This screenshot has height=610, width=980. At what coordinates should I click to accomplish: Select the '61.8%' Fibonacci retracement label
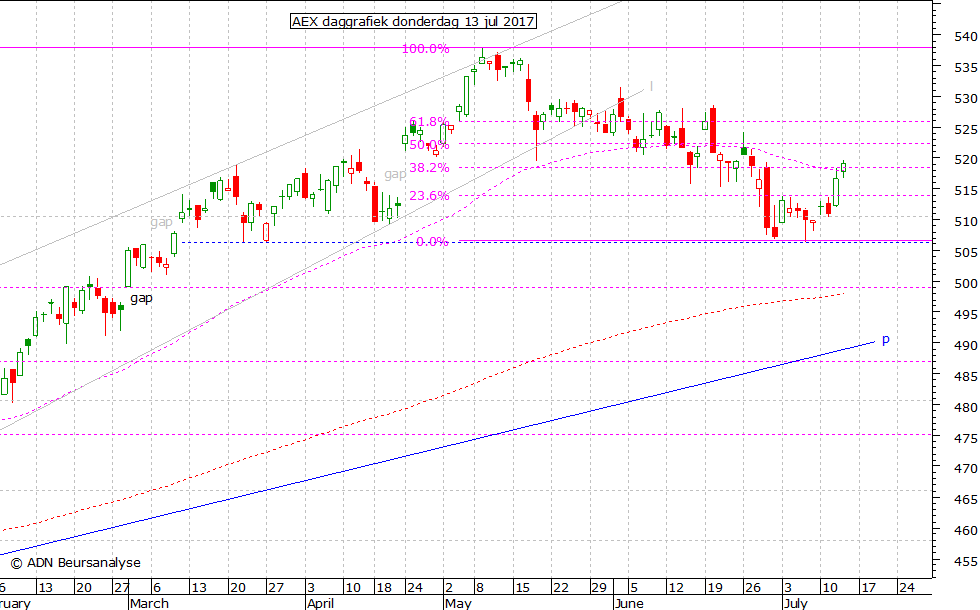429,122
